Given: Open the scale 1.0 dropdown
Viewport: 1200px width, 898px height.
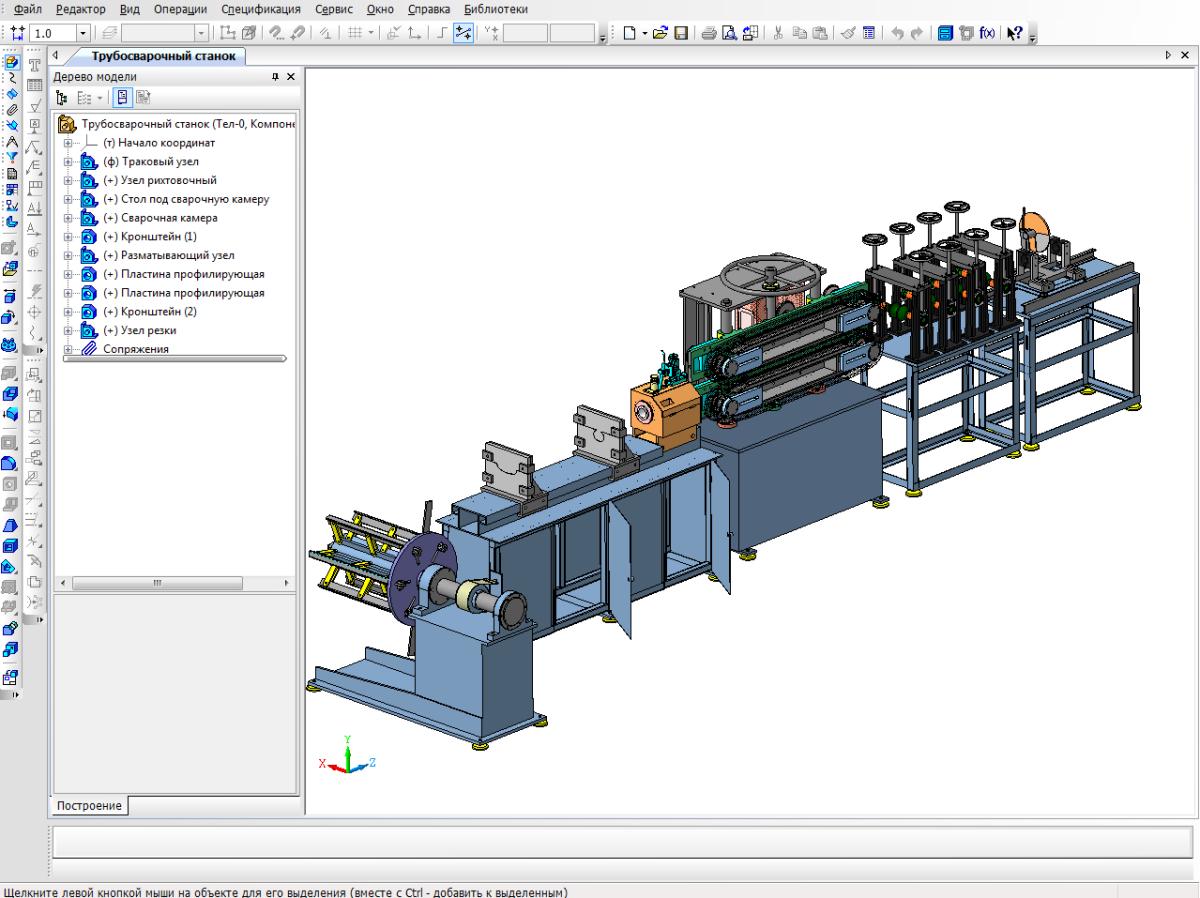Looking at the screenshot, I should 83,33.
